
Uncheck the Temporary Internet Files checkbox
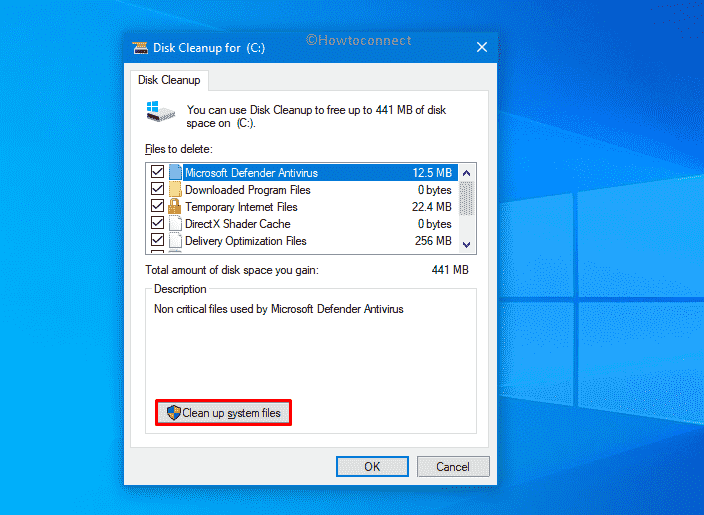click(x=157, y=206)
